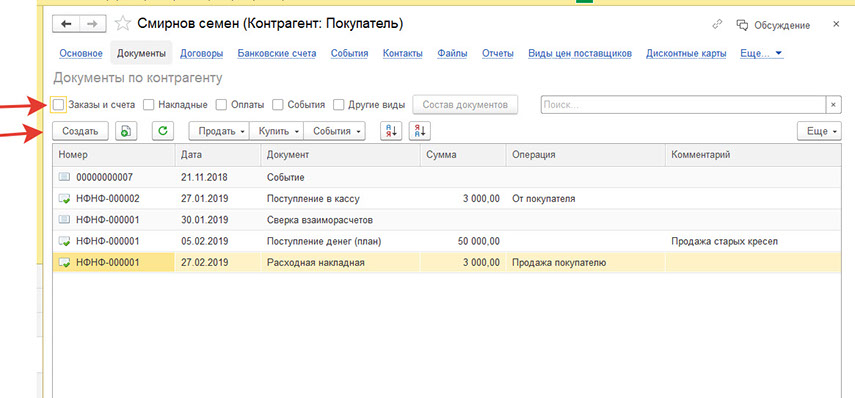Image resolution: width=855 pixels, height=398 pixels.
Task: Click the copy document icon next to Создать
Action: coord(126,131)
